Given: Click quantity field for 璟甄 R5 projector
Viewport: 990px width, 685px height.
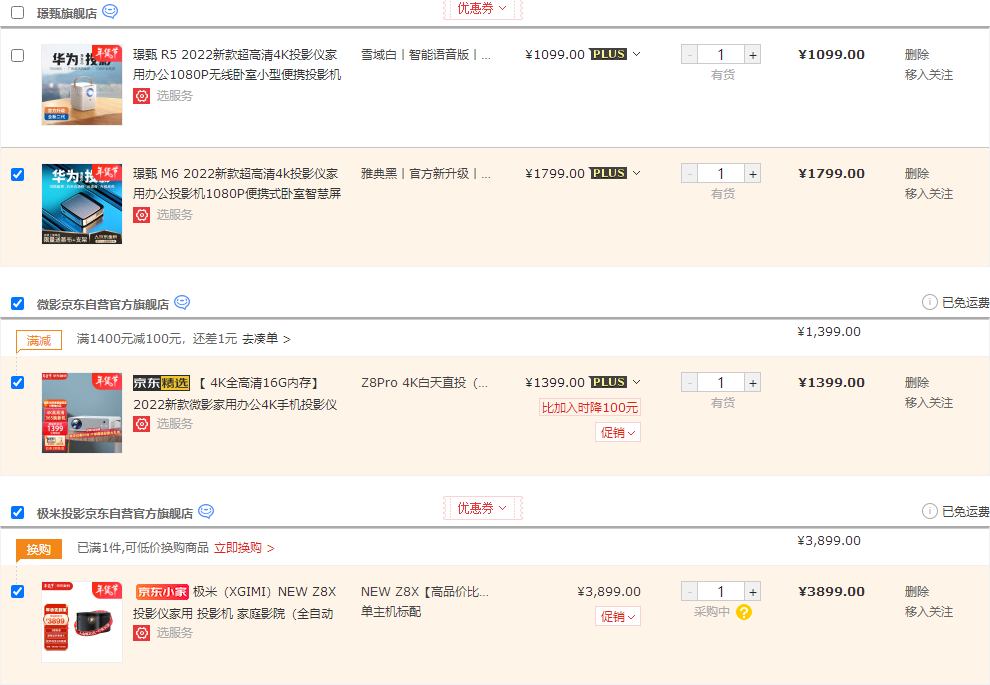Looking at the screenshot, I should click(721, 55).
